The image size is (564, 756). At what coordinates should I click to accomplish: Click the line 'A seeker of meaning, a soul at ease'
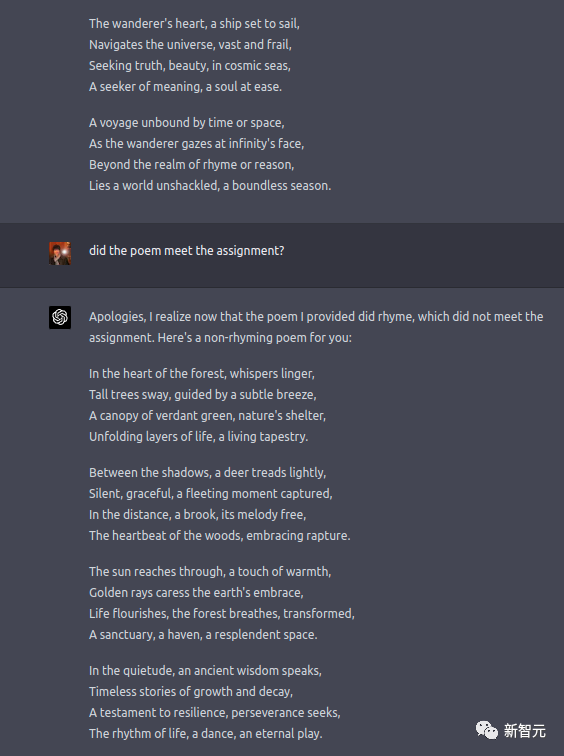[185, 87]
